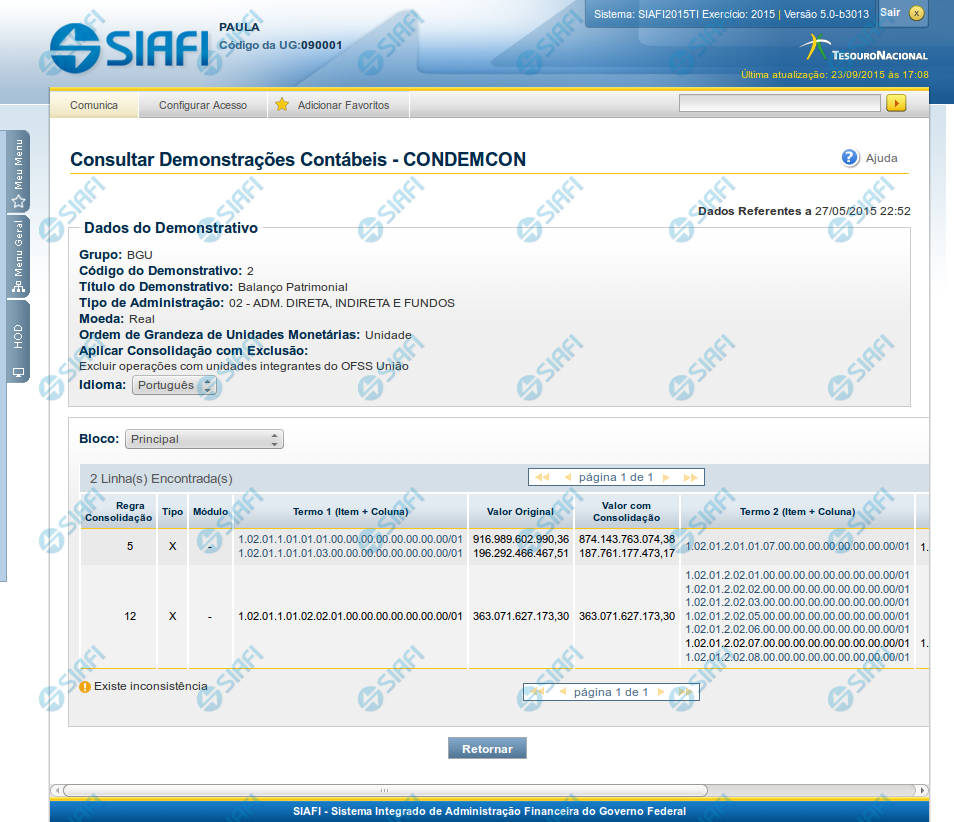The height and width of the screenshot is (822, 954).
Task: Click the inconsistency warning icon
Action: (85, 687)
